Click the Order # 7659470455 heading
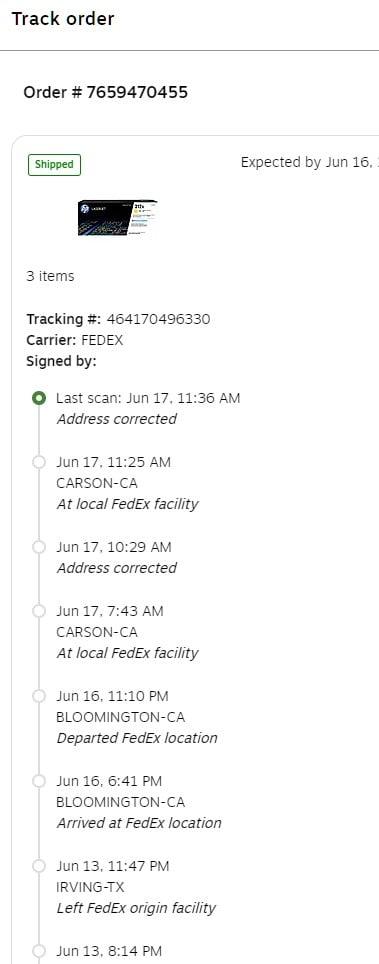This screenshot has height=964, width=379. 105,92
